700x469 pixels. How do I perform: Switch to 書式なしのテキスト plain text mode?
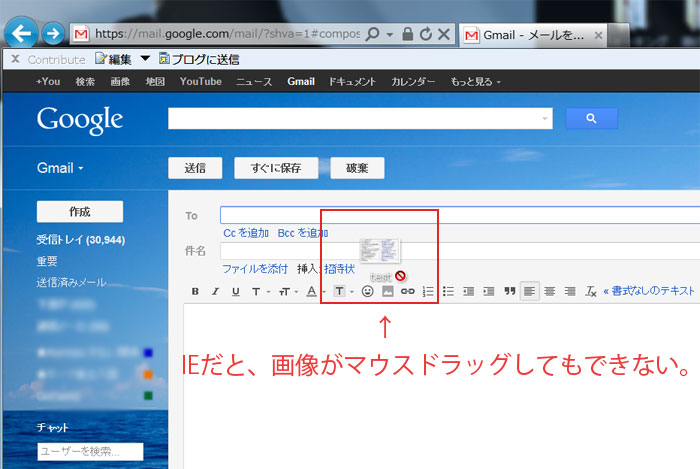649,291
